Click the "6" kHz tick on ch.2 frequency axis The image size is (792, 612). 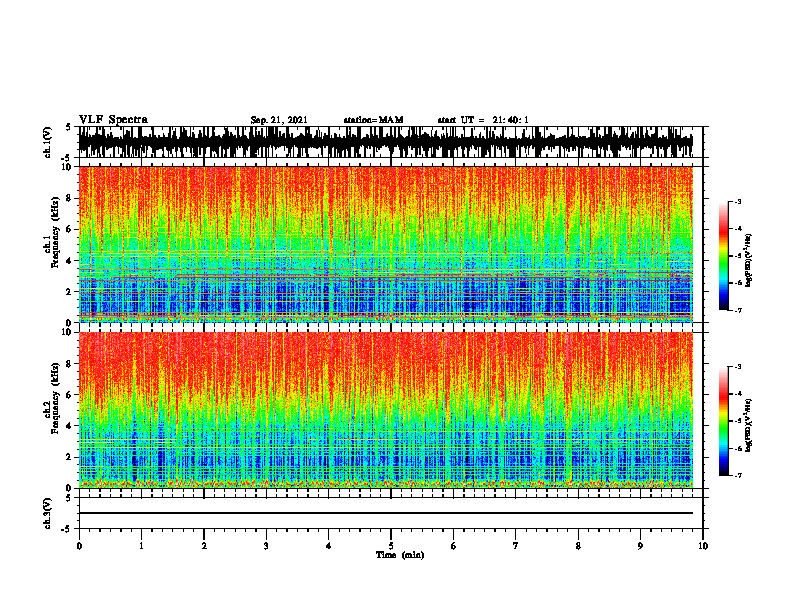tap(70, 395)
